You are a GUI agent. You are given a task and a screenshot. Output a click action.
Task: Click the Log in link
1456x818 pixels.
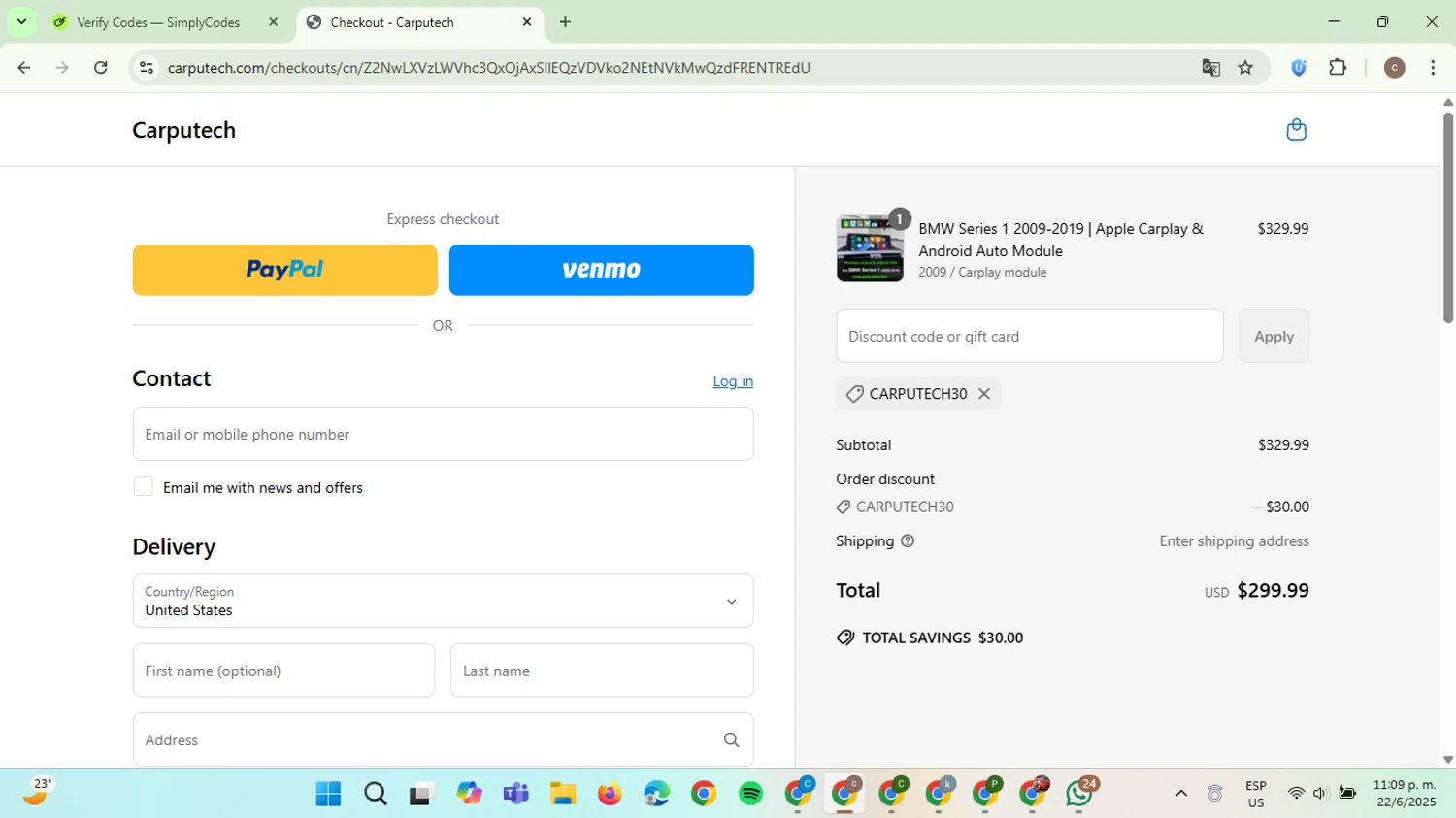(733, 381)
